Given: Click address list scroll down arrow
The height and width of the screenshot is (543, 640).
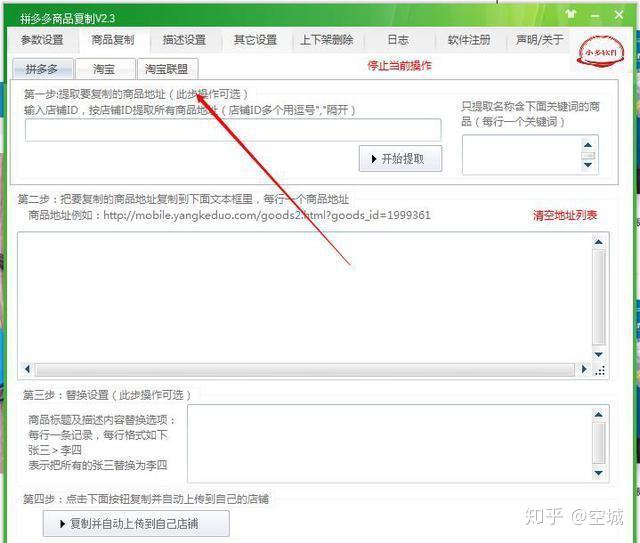Looking at the screenshot, I should pyautogui.click(x=599, y=354).
